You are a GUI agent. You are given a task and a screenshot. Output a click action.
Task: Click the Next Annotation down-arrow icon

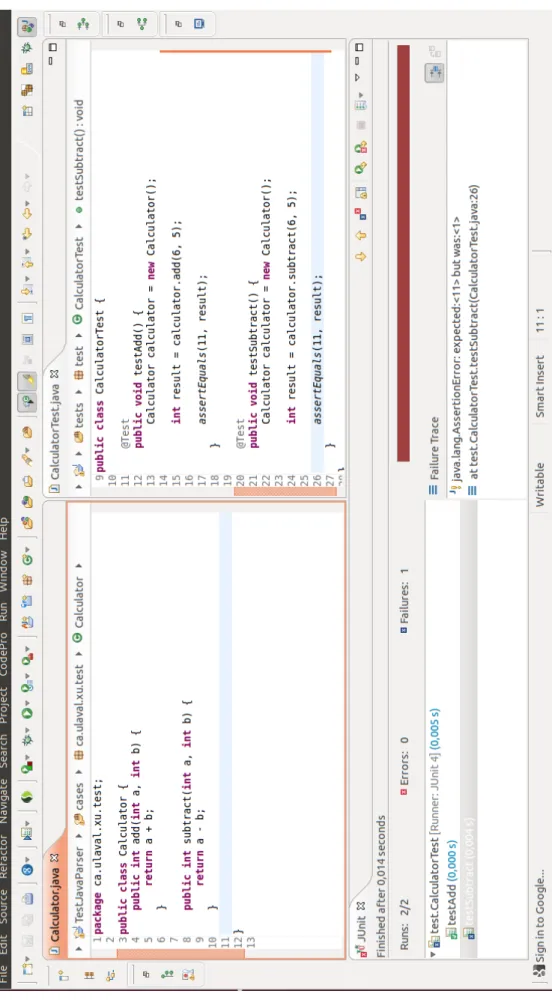(27, 290)
